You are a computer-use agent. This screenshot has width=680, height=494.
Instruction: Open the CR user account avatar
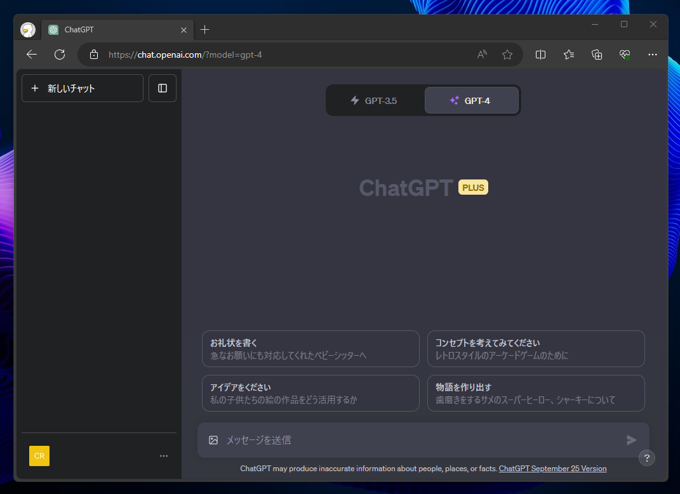(39, 456)
